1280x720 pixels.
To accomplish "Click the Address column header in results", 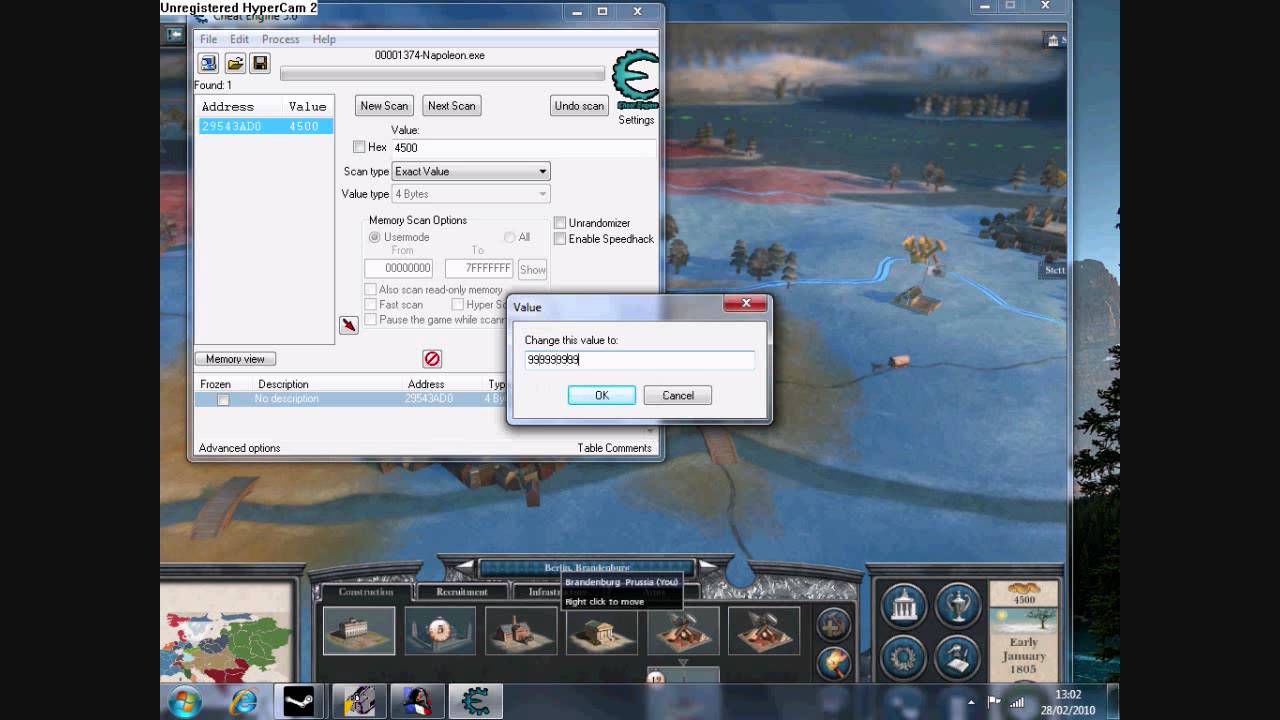I will tap(228, 107).
